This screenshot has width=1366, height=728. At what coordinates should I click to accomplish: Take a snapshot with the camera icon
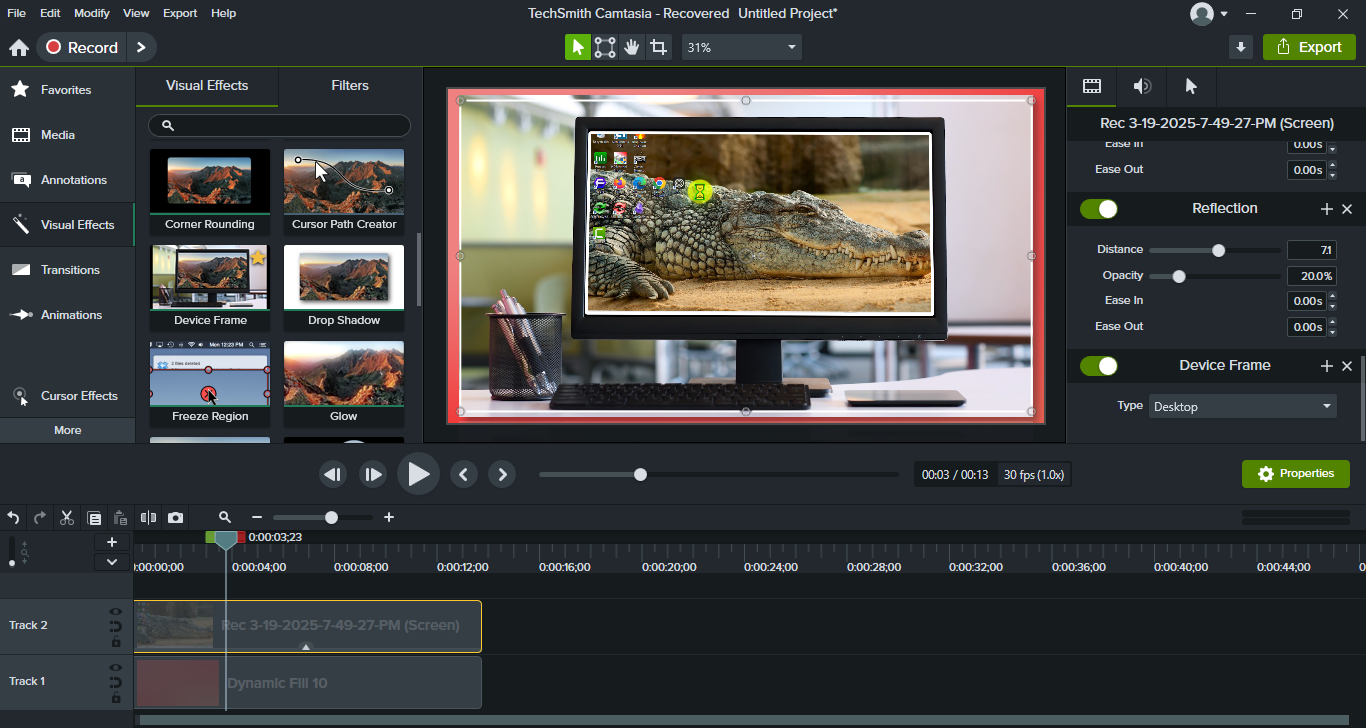click(175, 517)
